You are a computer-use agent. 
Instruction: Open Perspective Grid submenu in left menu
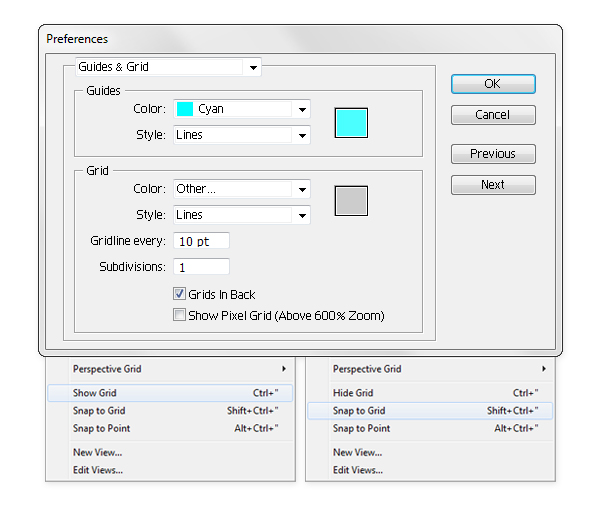pos(170,369)
